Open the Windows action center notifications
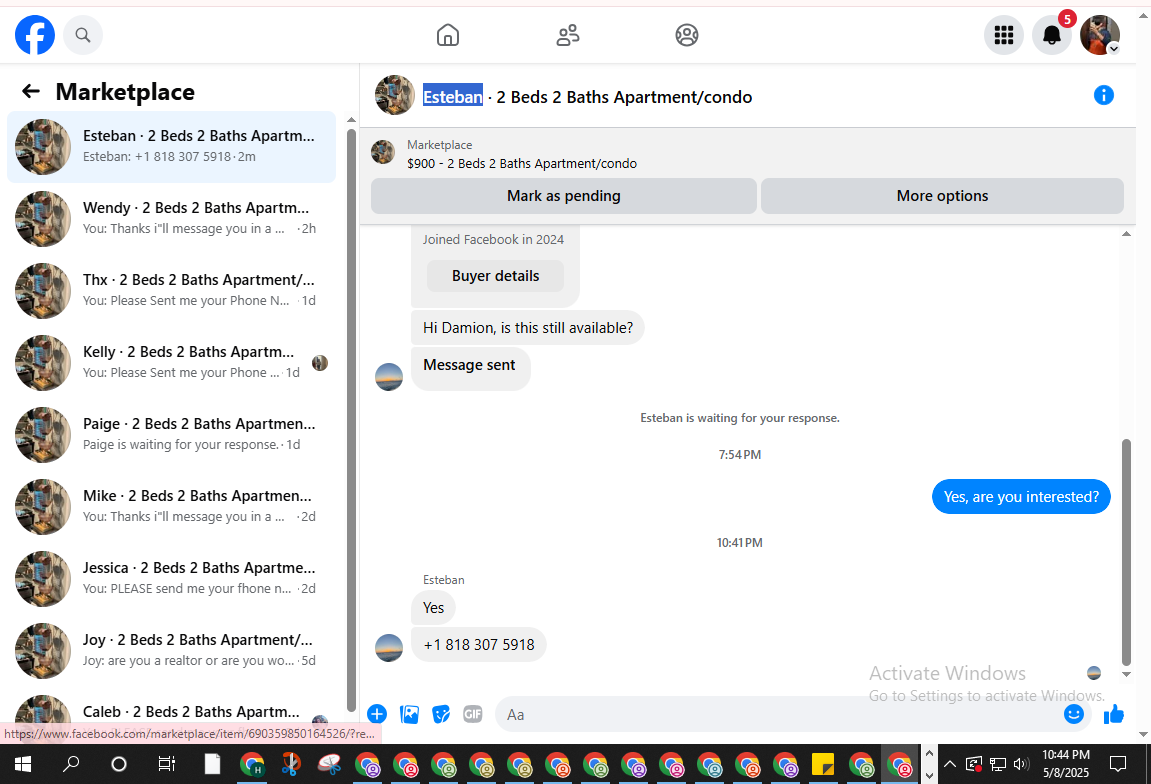 pyautogui.click(x=1117, y=765)
